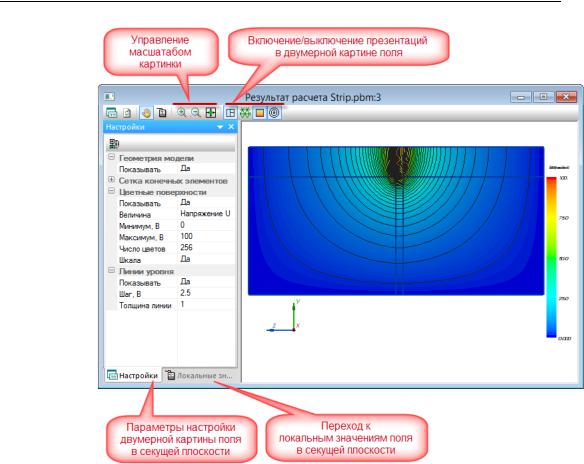Select Показывать value under Геометрия модели
The height and width of the screenshot is (464, 584).
207,169
